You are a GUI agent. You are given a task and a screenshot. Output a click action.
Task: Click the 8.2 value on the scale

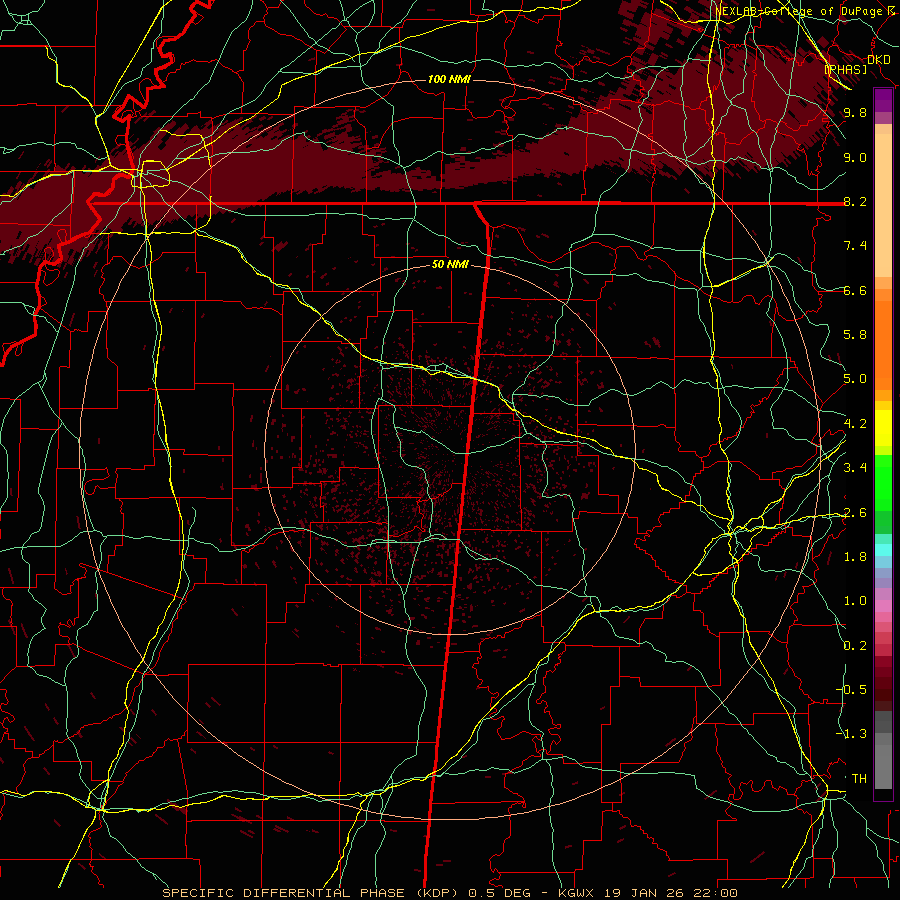(x=855, y=201)
